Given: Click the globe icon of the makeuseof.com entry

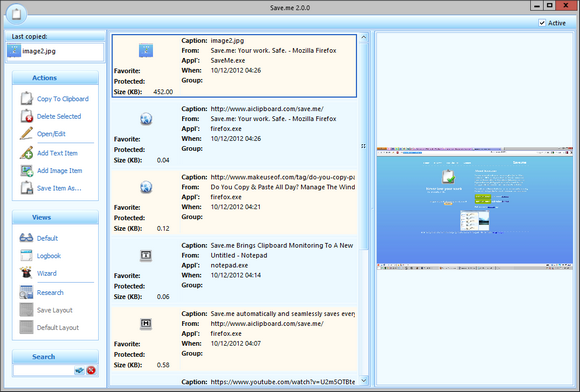Looking at the screenshot, I should [x=146, y=187].
